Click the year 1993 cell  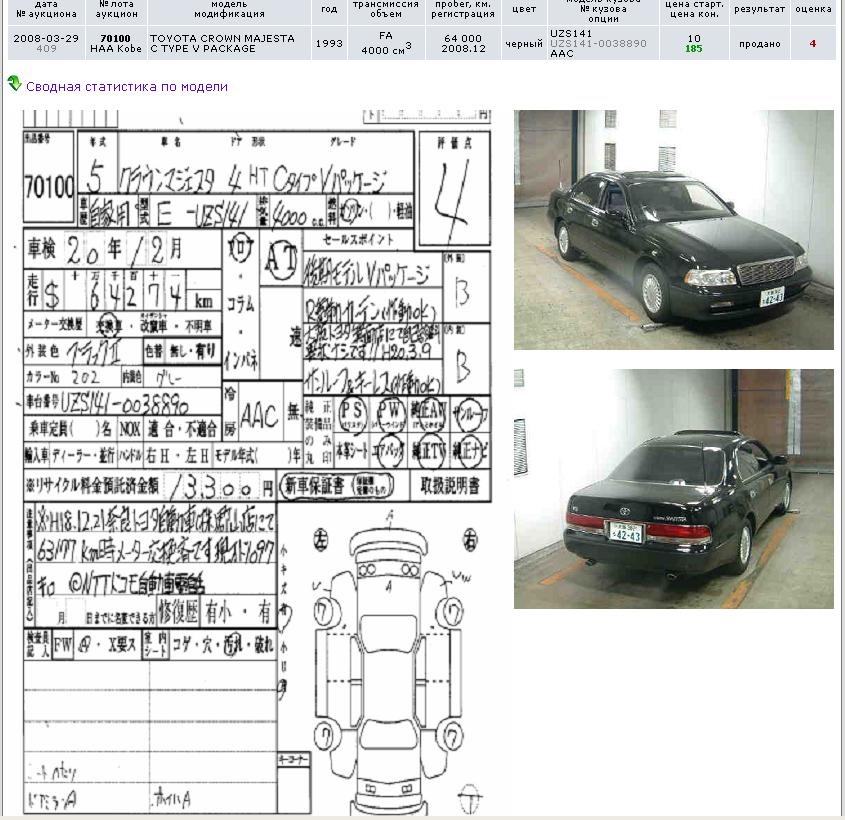pos(329,44)
